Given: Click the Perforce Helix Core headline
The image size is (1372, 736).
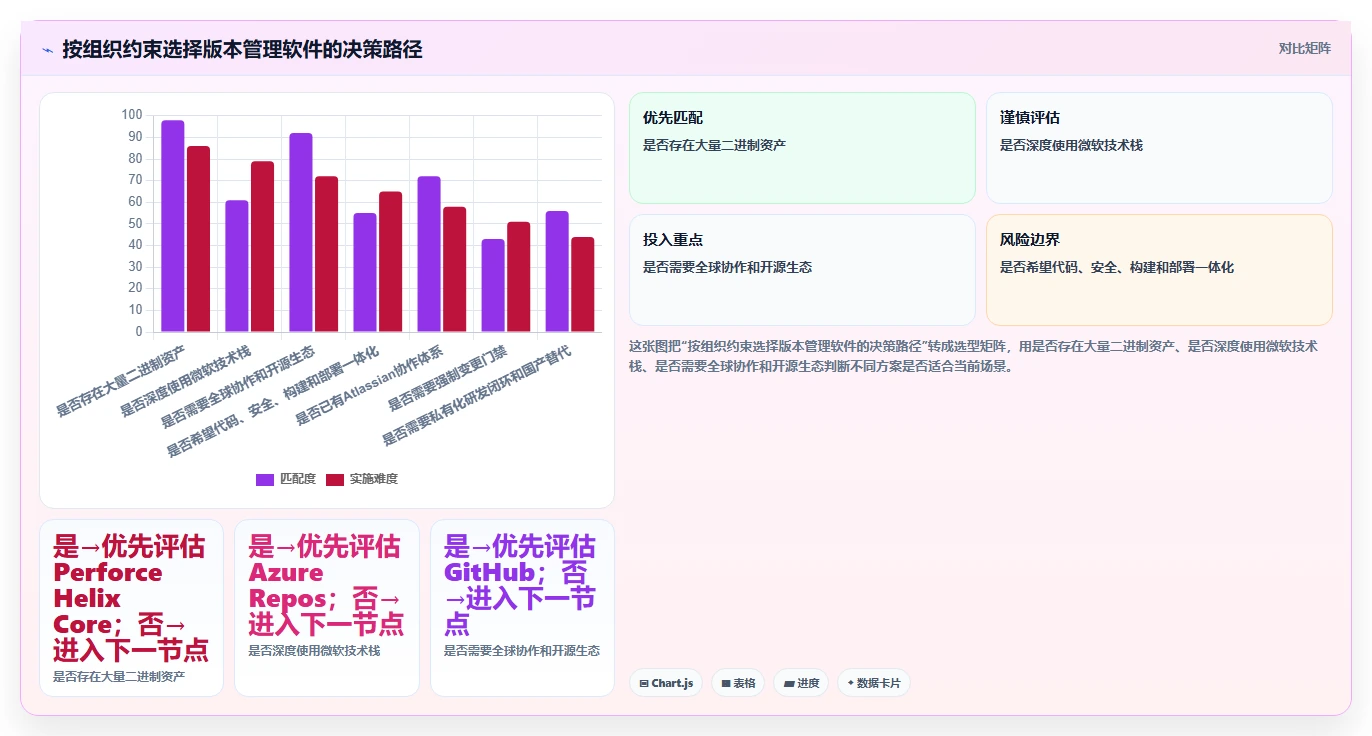Looking at the screenshot, I should [131, 598].
